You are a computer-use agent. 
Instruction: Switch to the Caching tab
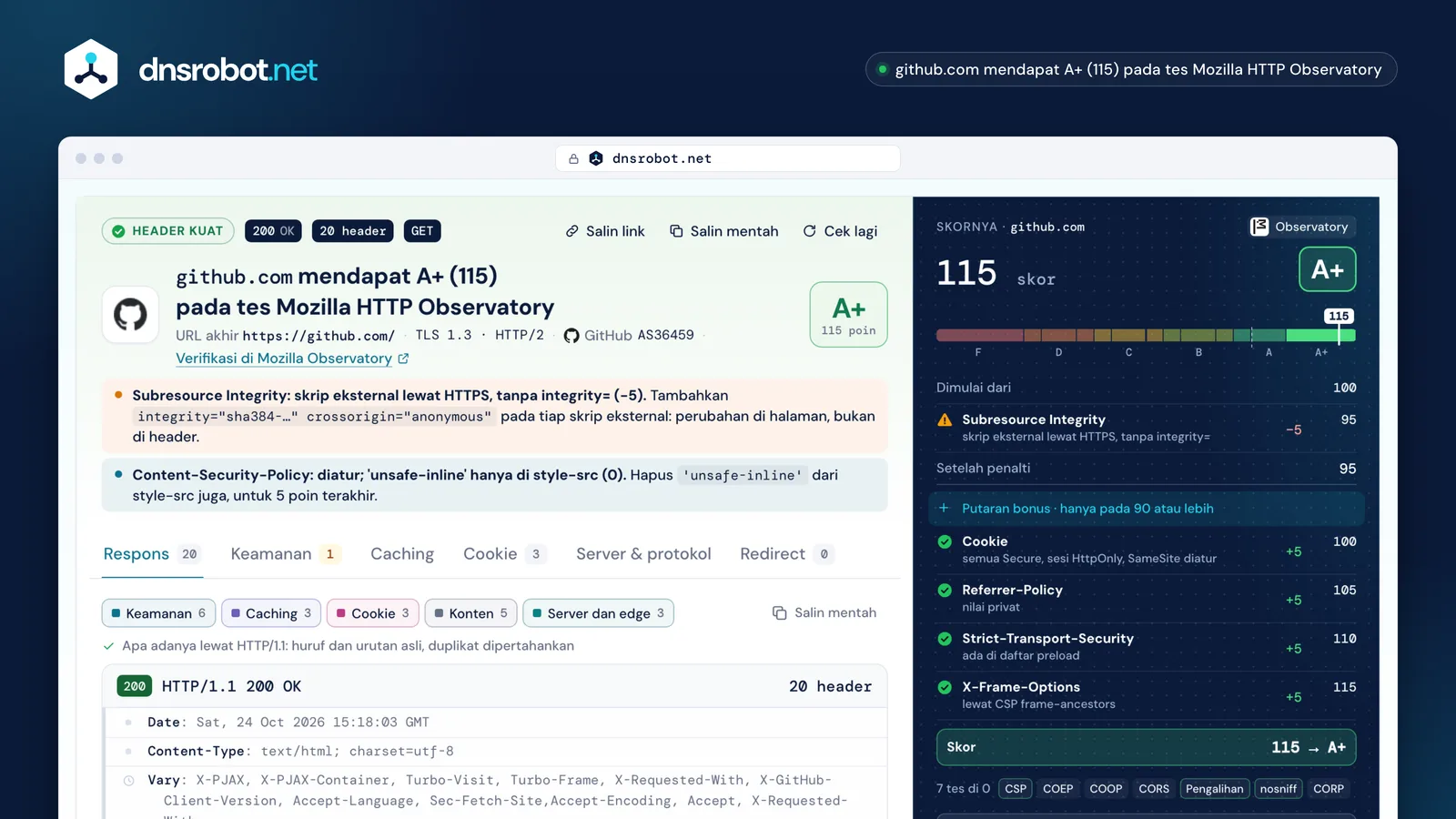coord(402,554)
